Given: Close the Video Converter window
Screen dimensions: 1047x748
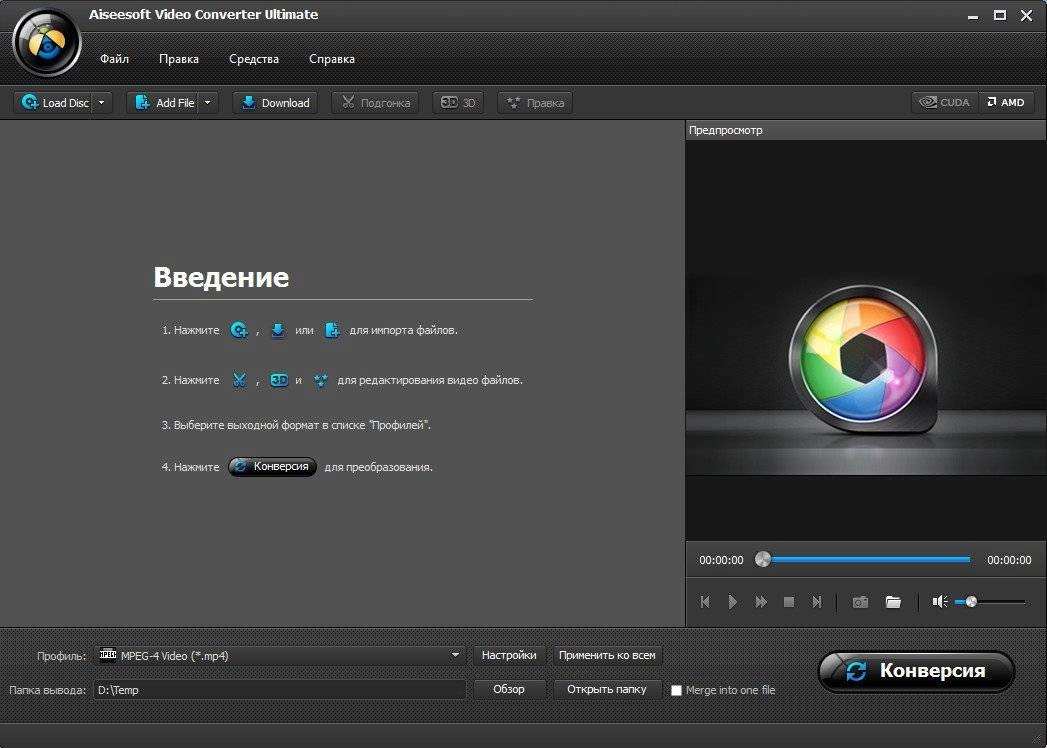Looking at the screenshot, I should [1026, 15].
